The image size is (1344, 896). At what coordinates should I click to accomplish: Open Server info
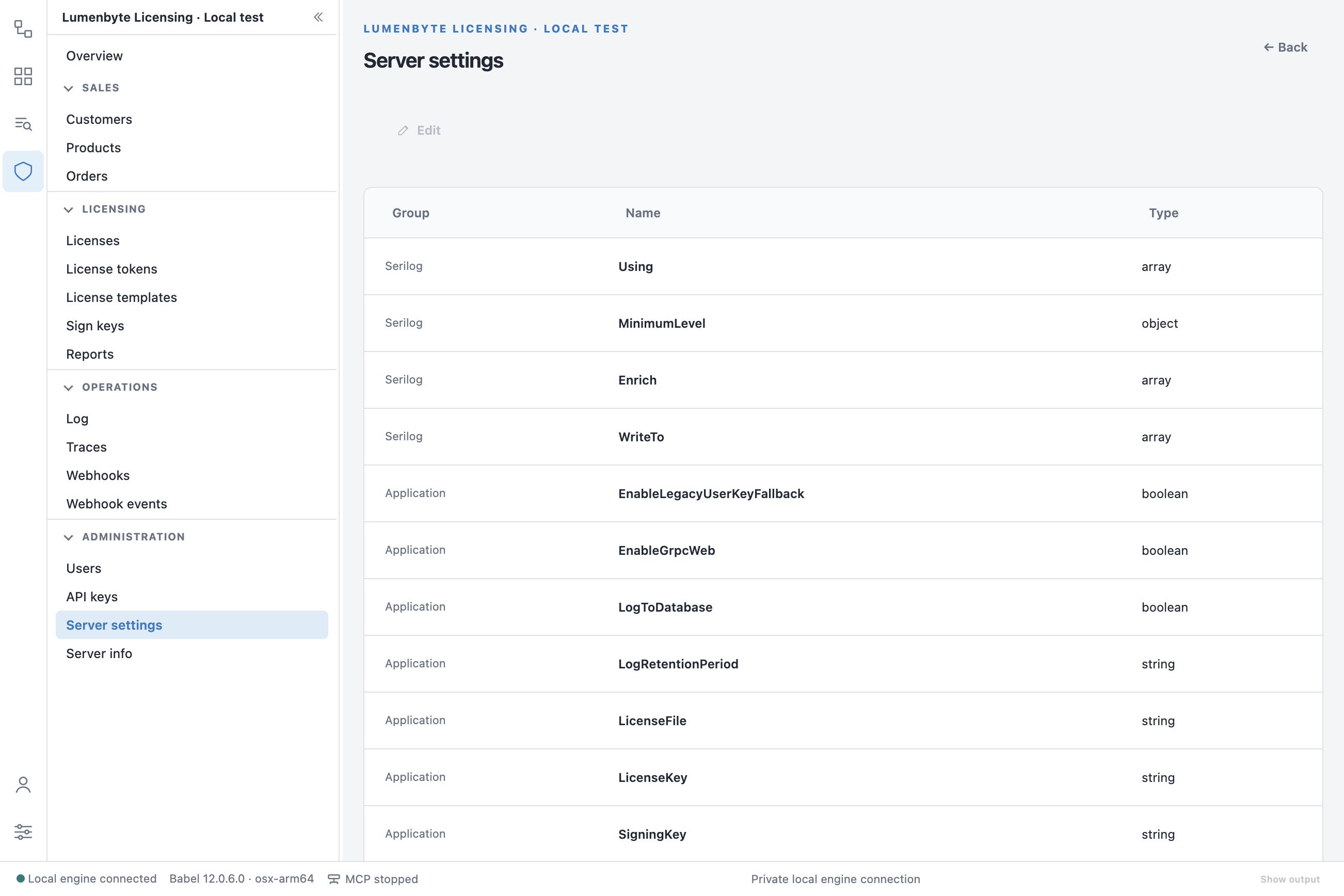[192, 654]
